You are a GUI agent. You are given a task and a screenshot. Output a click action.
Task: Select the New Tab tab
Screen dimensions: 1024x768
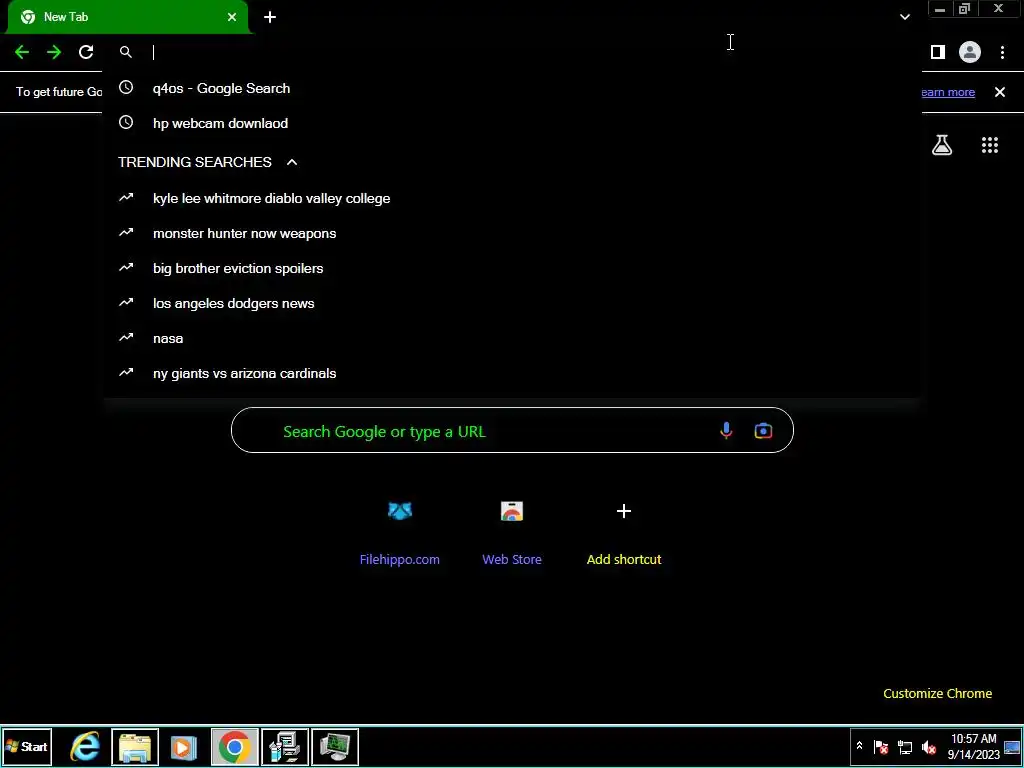[127, 17]
